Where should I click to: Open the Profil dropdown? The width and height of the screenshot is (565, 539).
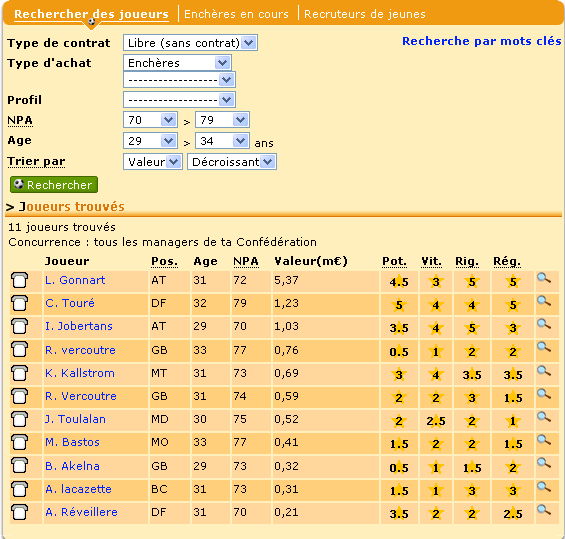[x=179, y=100]
